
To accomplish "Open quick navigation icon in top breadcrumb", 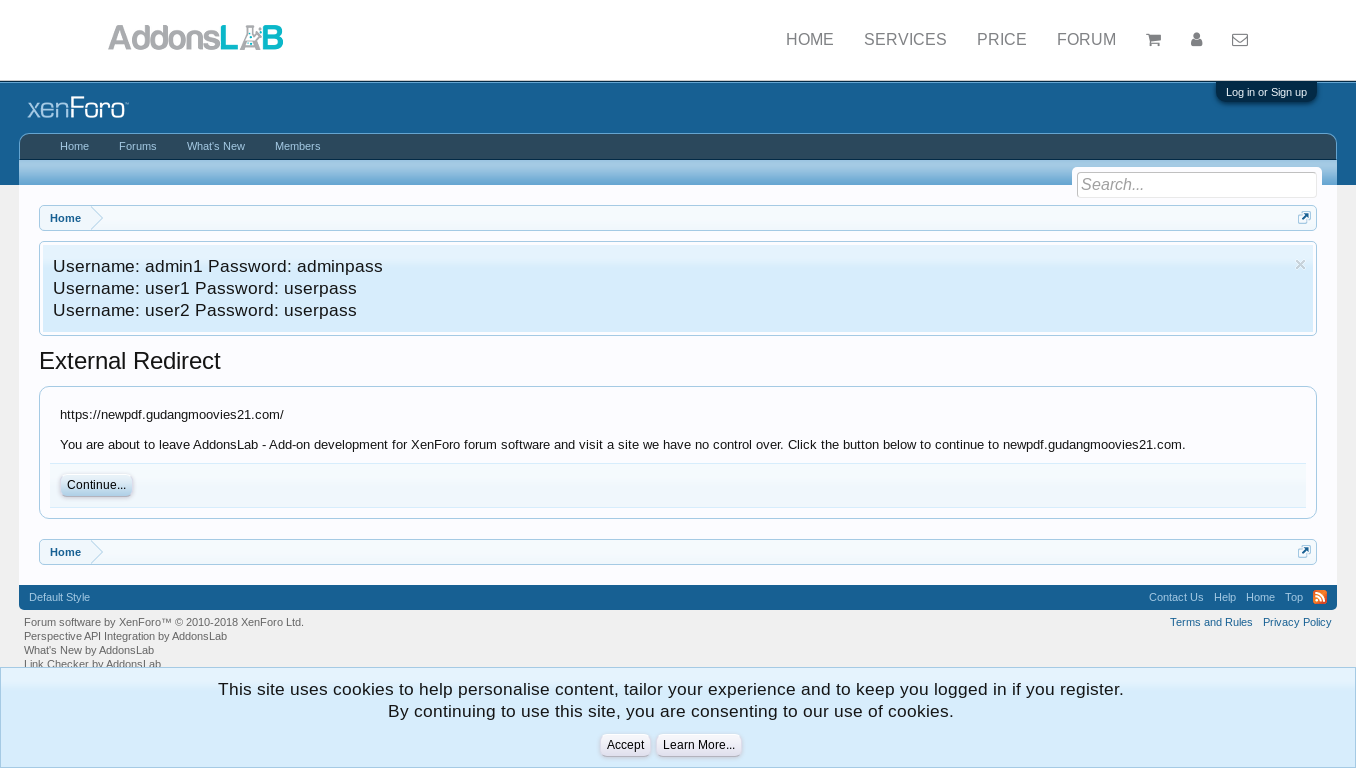I will 1304,218.
